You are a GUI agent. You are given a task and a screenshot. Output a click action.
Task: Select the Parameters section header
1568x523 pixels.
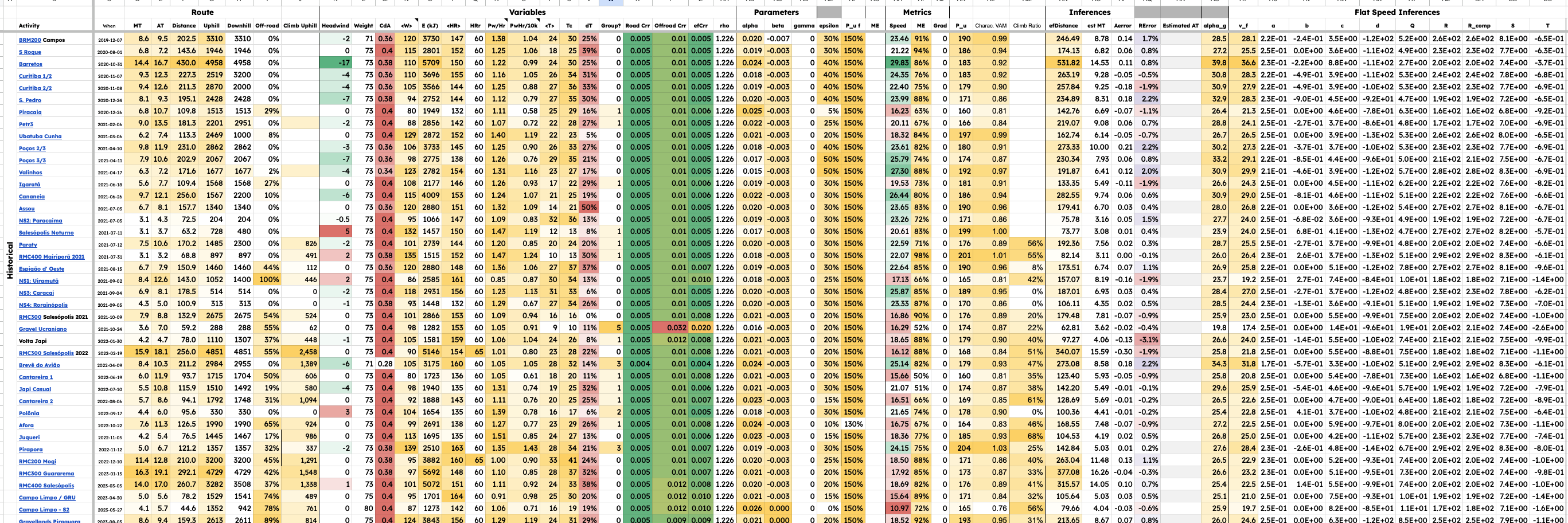click(x=776, y=12)
